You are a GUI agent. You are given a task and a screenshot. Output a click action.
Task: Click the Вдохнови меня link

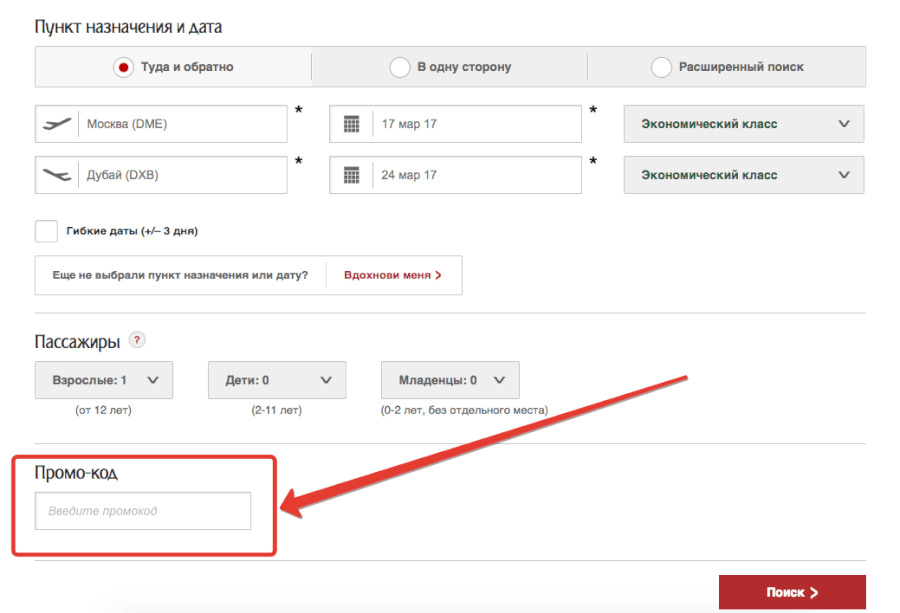point(393,275)
